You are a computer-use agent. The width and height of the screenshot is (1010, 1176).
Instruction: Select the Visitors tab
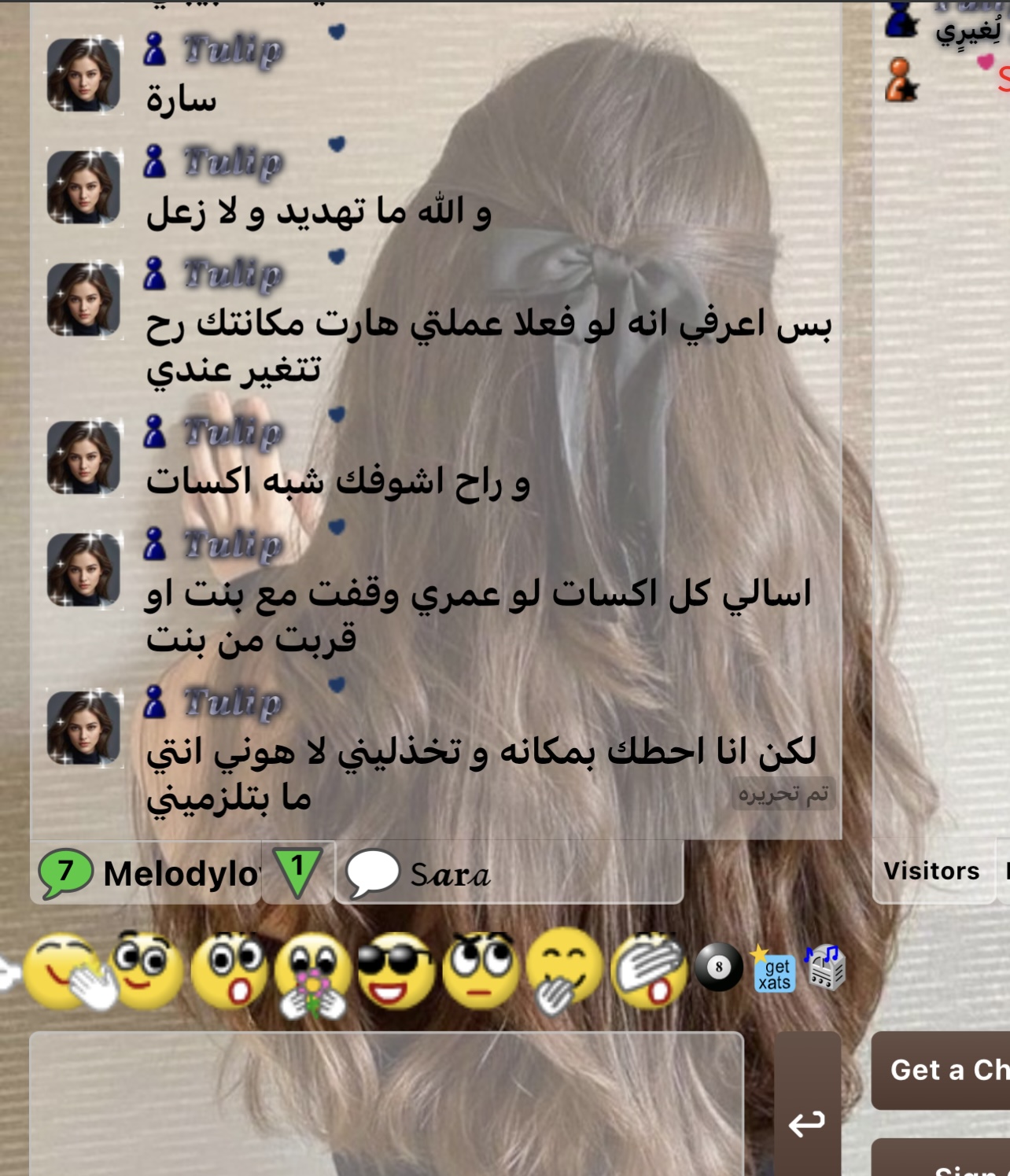pyautogui.click(x=932, y=871)
